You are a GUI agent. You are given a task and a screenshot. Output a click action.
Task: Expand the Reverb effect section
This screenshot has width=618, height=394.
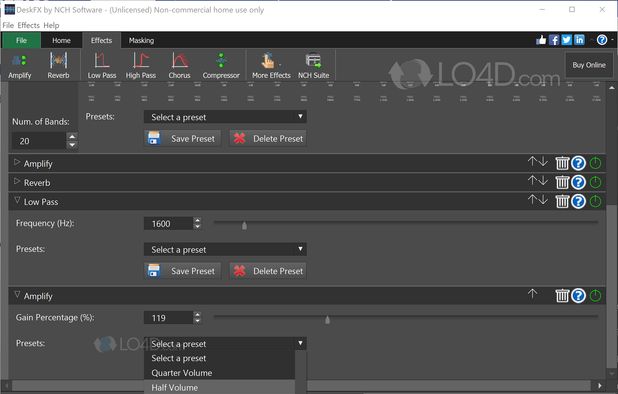(x=17, y=181)
